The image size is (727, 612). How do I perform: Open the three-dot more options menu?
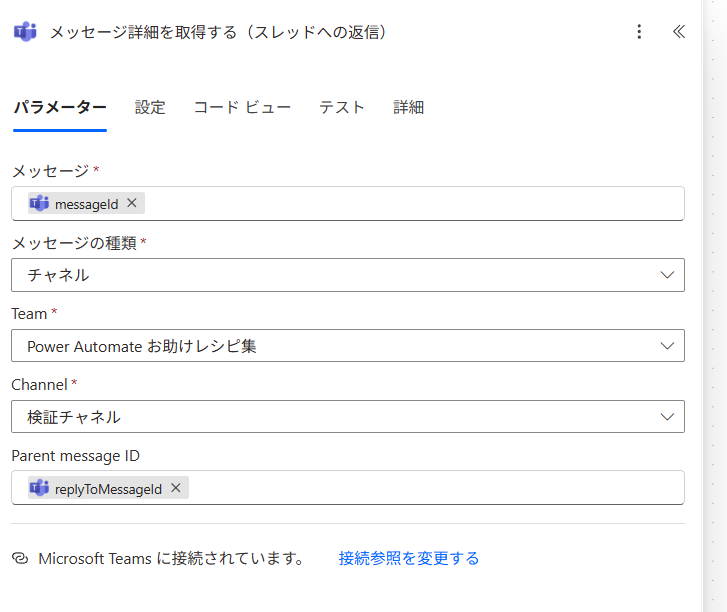[639, 32]
